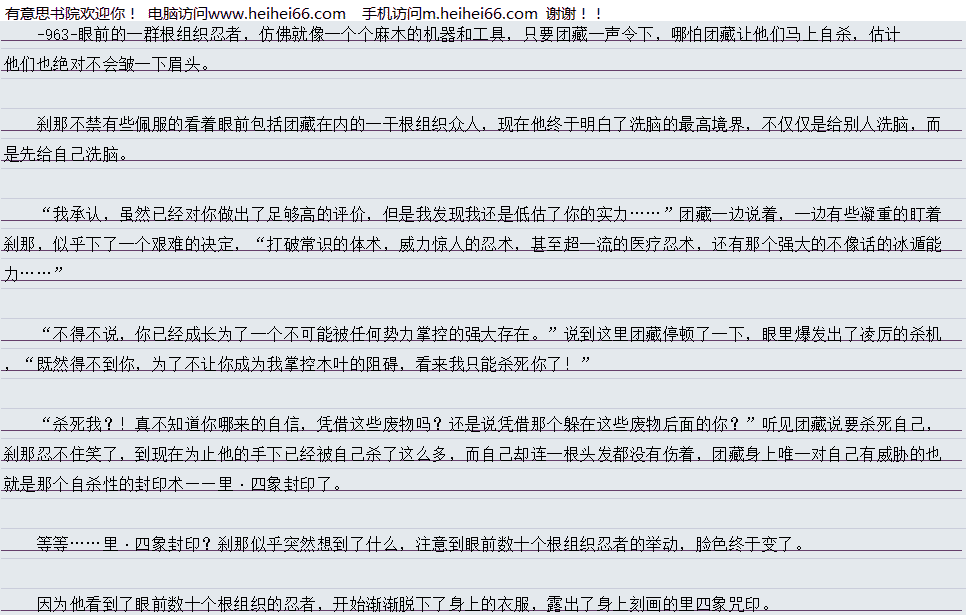Click the lone line 力……”

(34, 274)
